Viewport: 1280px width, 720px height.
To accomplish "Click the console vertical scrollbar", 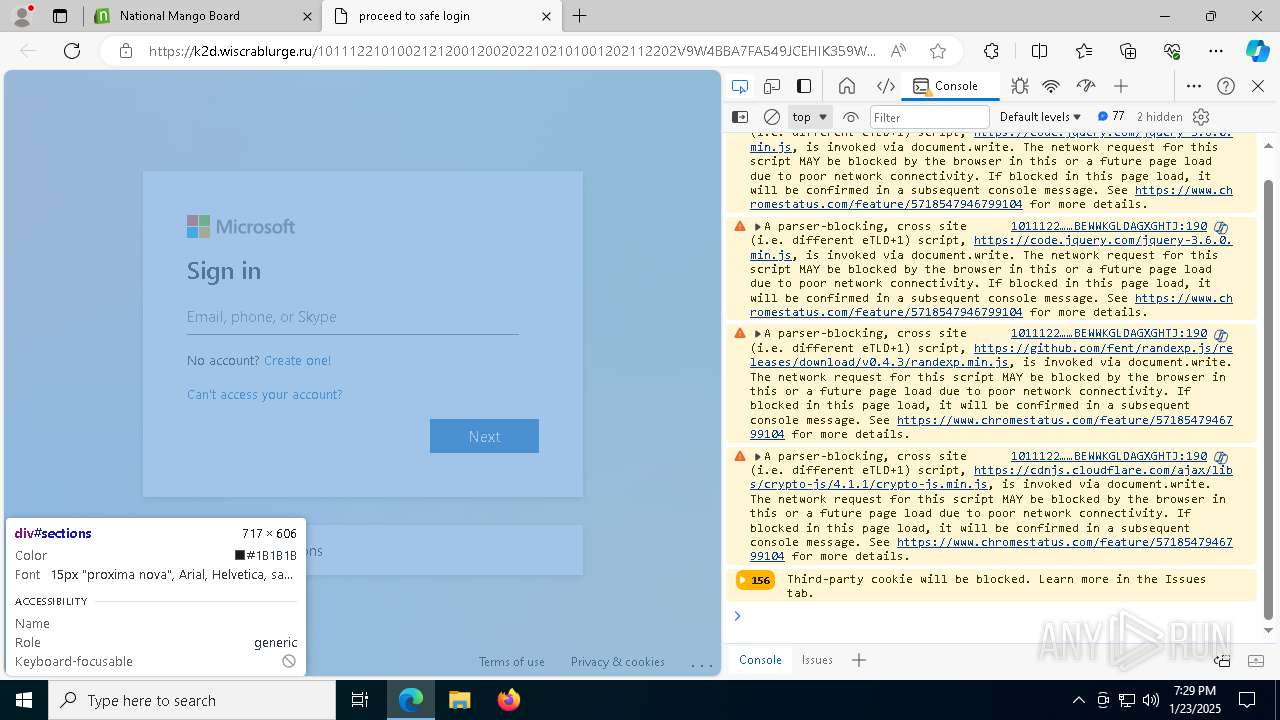I will click(x=1269, y=400).
